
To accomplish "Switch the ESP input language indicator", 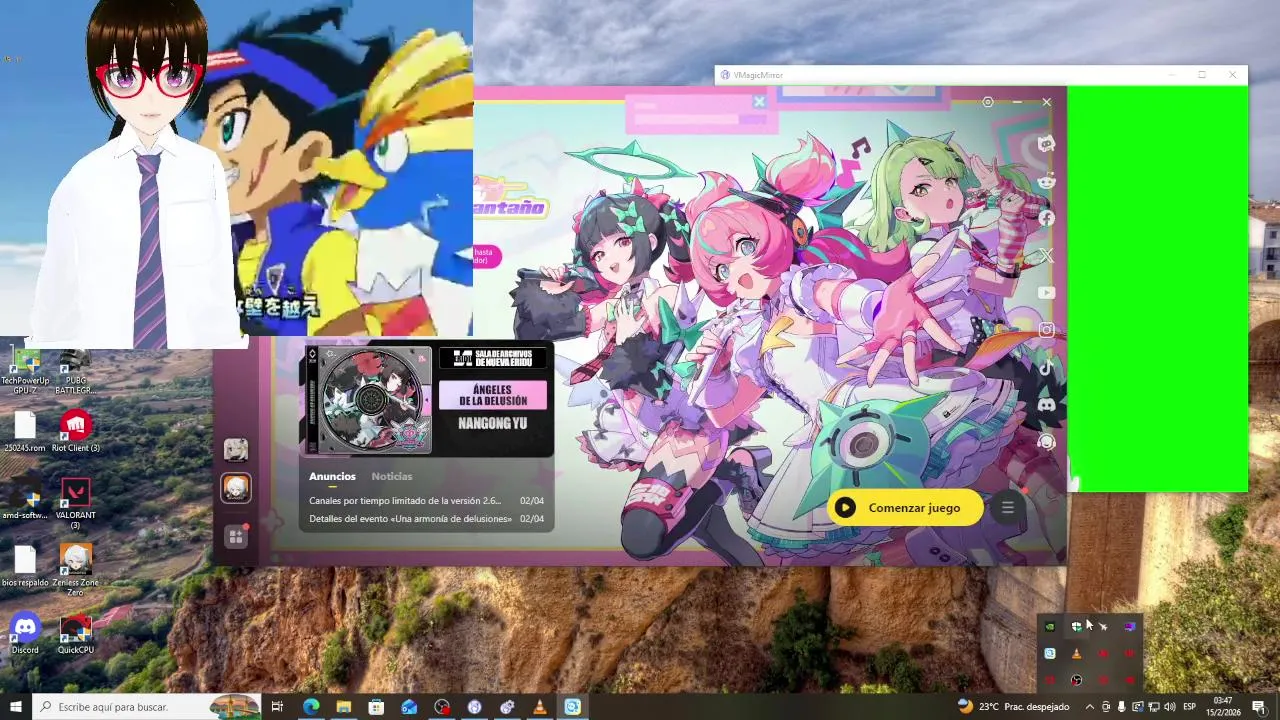I will point(1190,707).
